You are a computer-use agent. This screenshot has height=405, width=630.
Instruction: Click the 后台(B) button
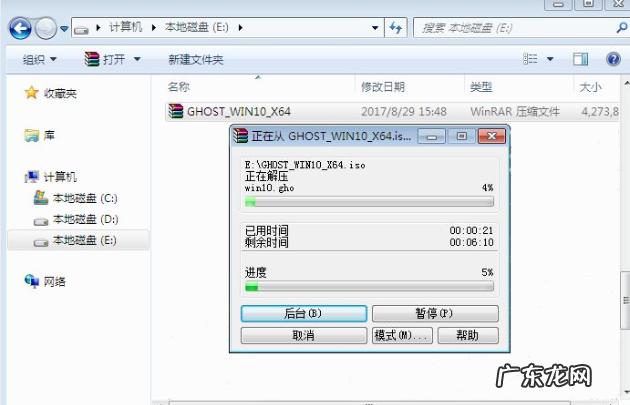click(304, 313)
